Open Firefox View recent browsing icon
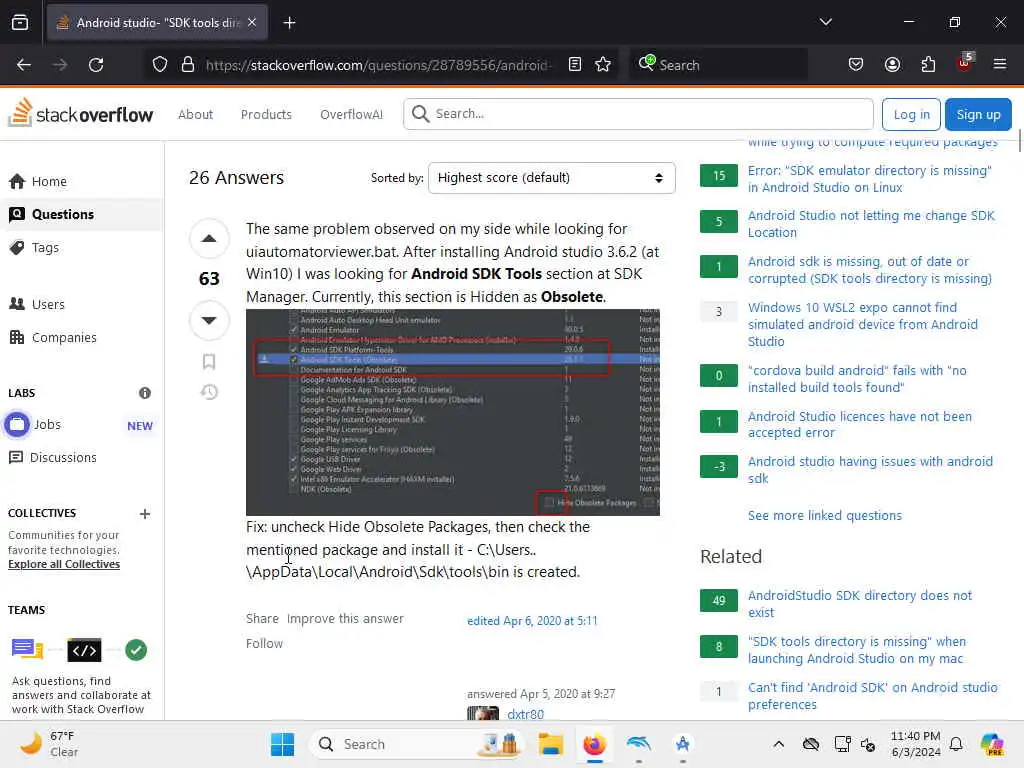 click(x=20, y=23)
